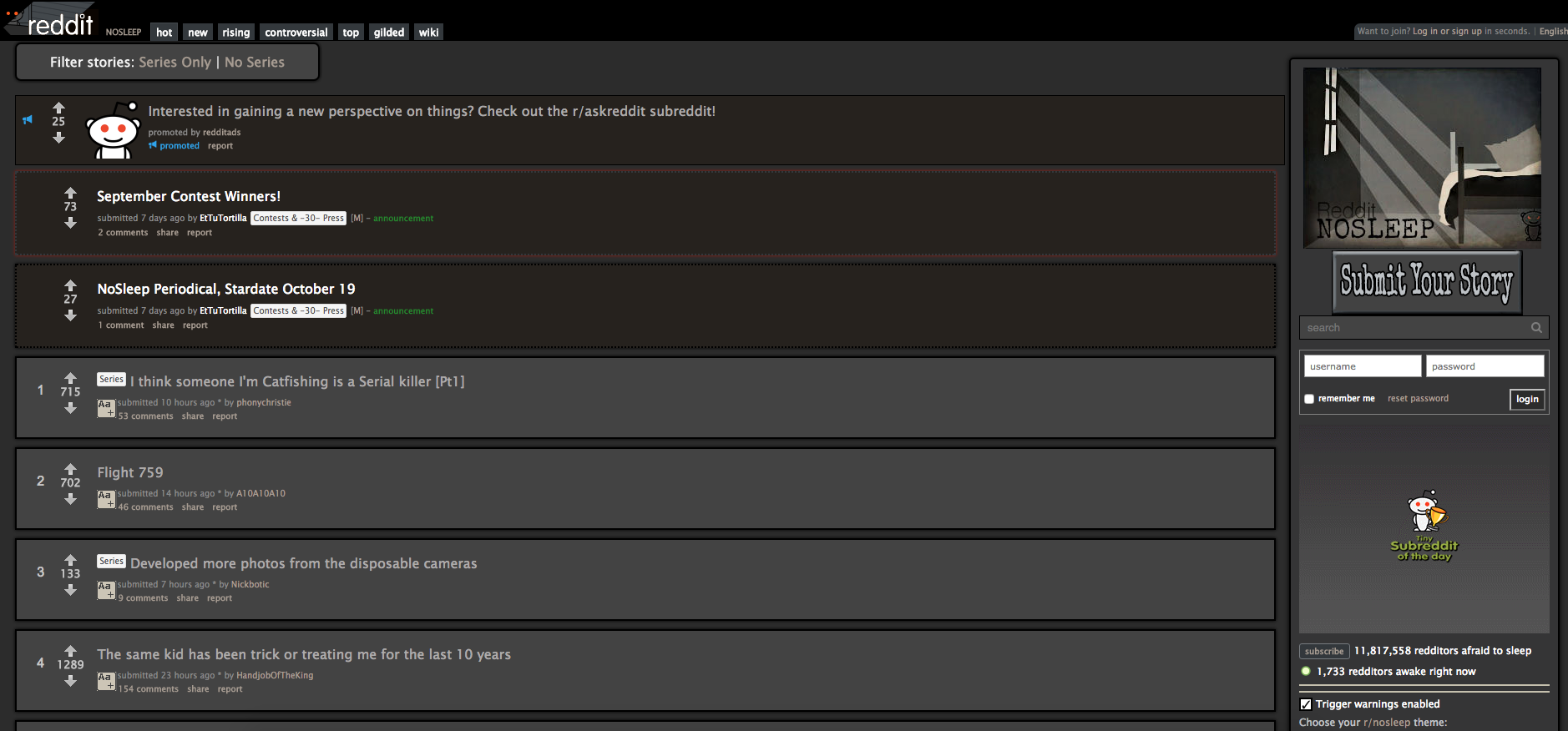Screen dimensions: 1568x731
Task: Downvote the disposable cameras story
Action: 70,590
